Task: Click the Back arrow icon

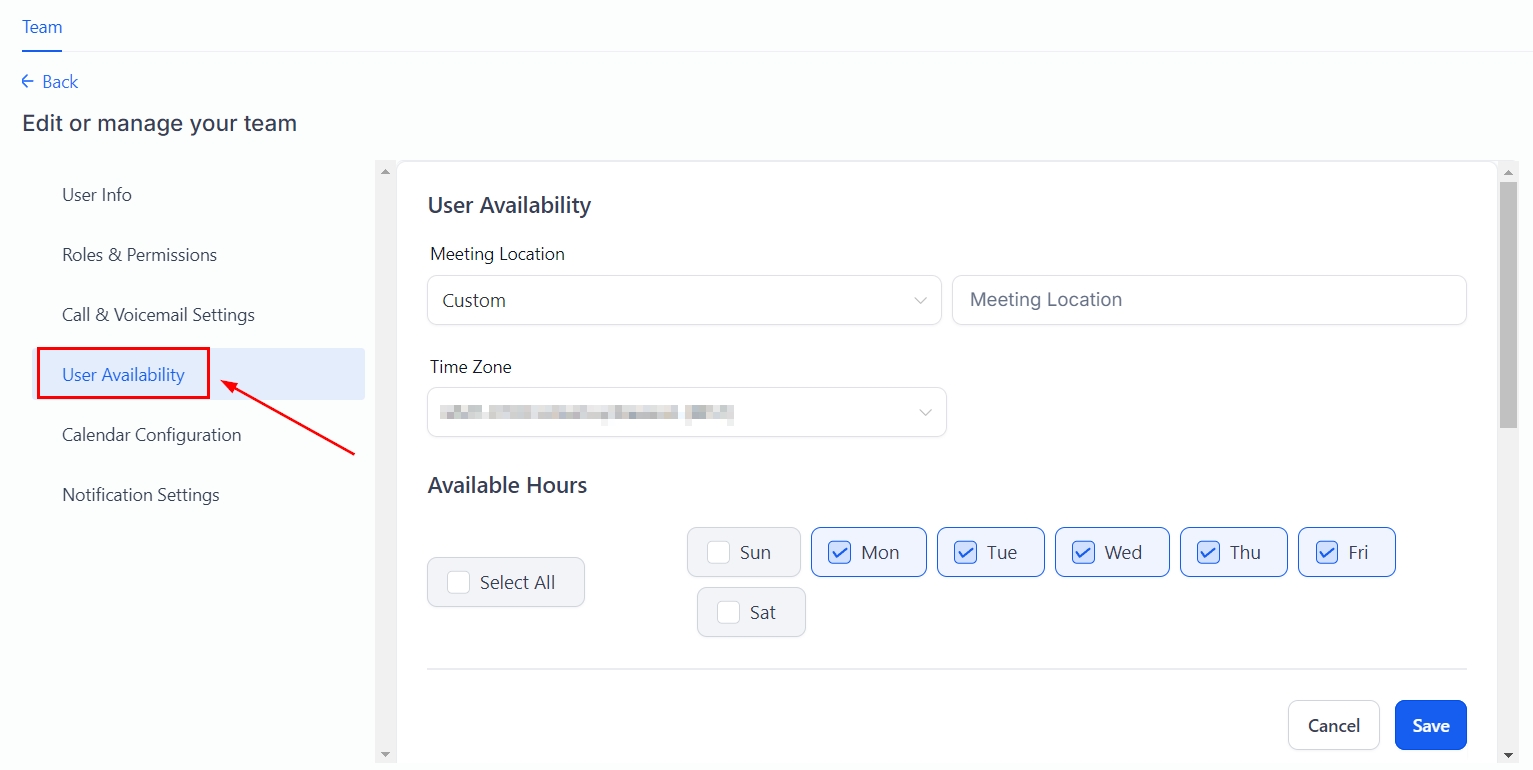Action: click(x=28, y=82)
